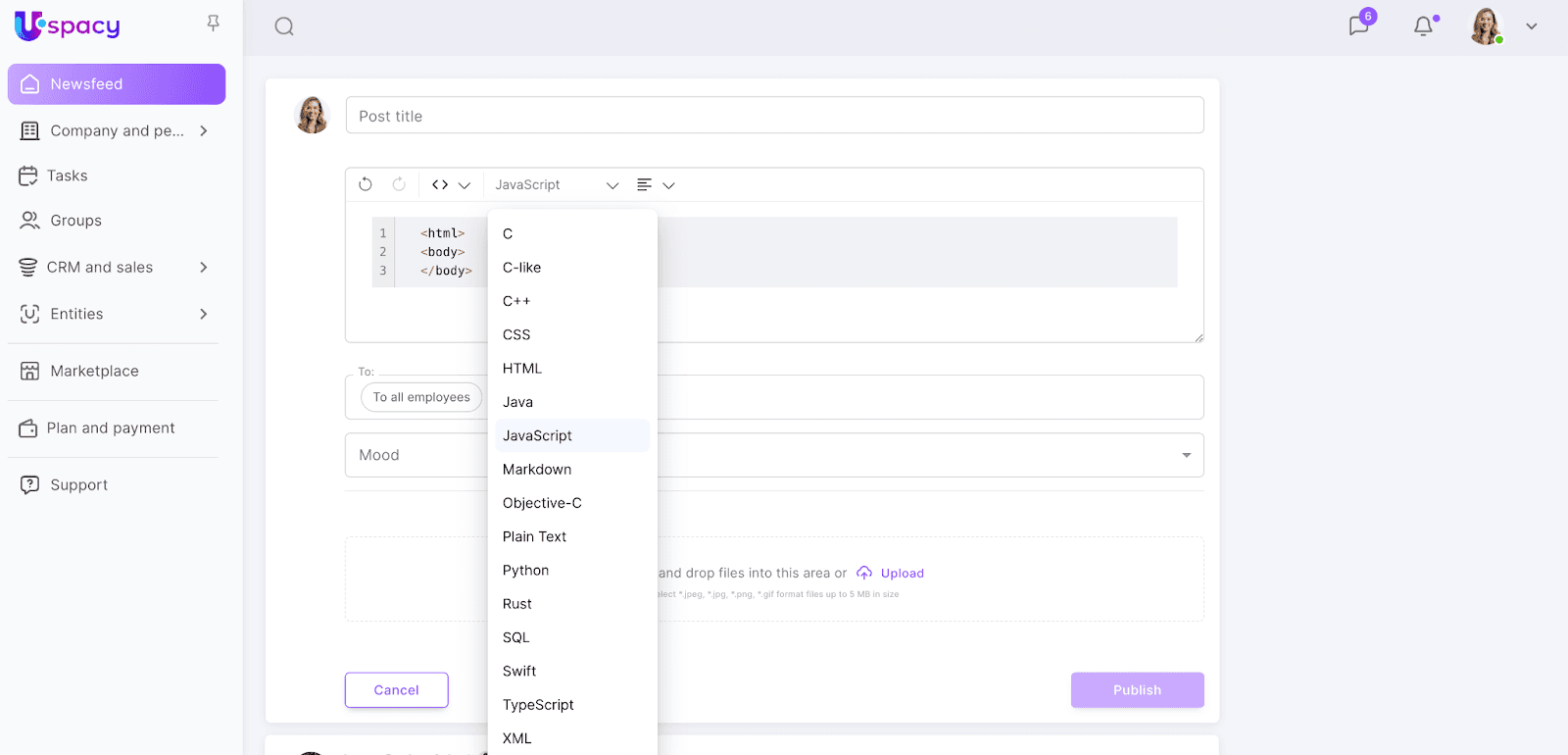Click the code block icon
This screenshot has height=755, width=1568.
coord(440,184)
